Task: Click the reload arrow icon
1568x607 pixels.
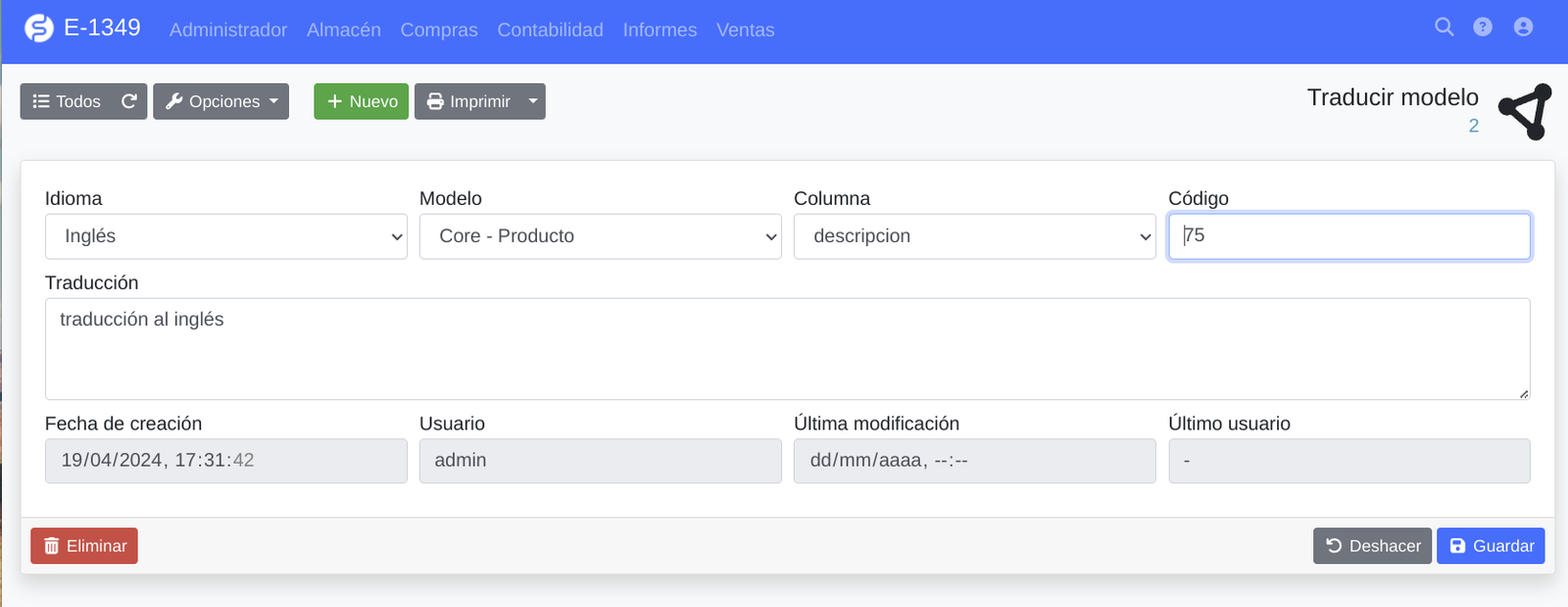Action: point(128,101)
